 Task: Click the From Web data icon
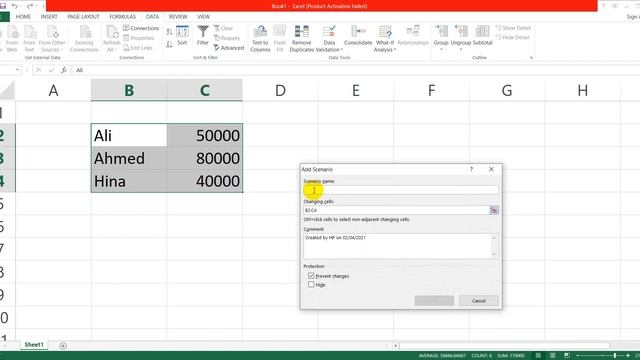[x=12, y=39]
